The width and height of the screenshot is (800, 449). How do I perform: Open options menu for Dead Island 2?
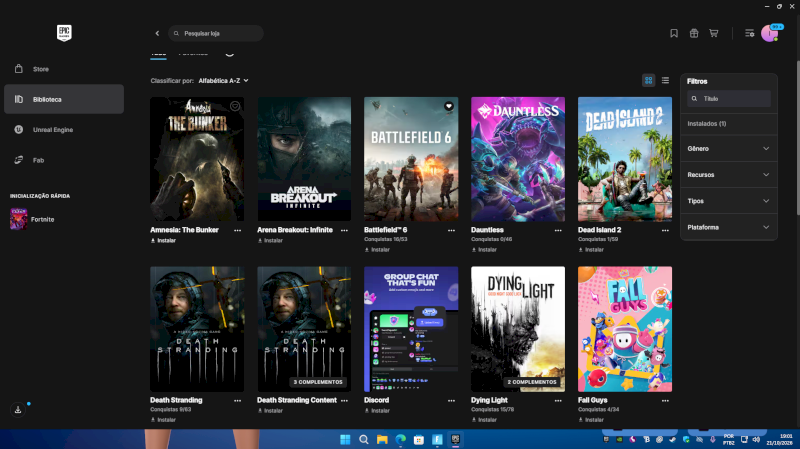point(665,230)
